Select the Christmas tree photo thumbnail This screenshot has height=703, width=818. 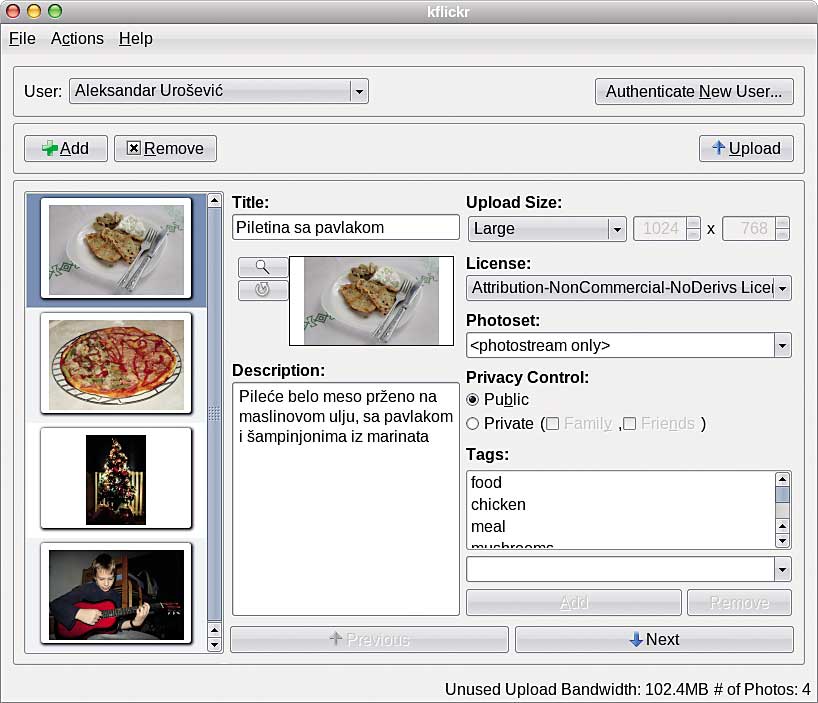[116, 479]
